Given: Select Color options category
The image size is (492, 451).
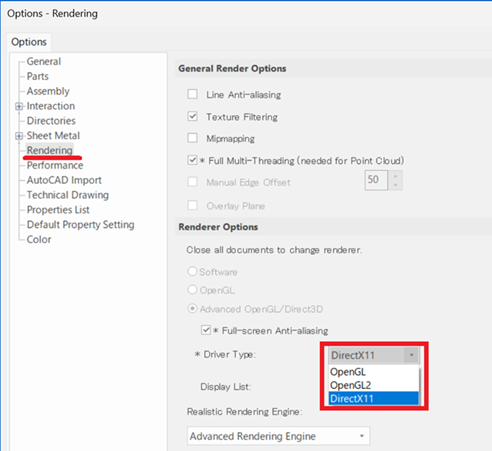Looking at the screenshot, I should pos(39,239).
